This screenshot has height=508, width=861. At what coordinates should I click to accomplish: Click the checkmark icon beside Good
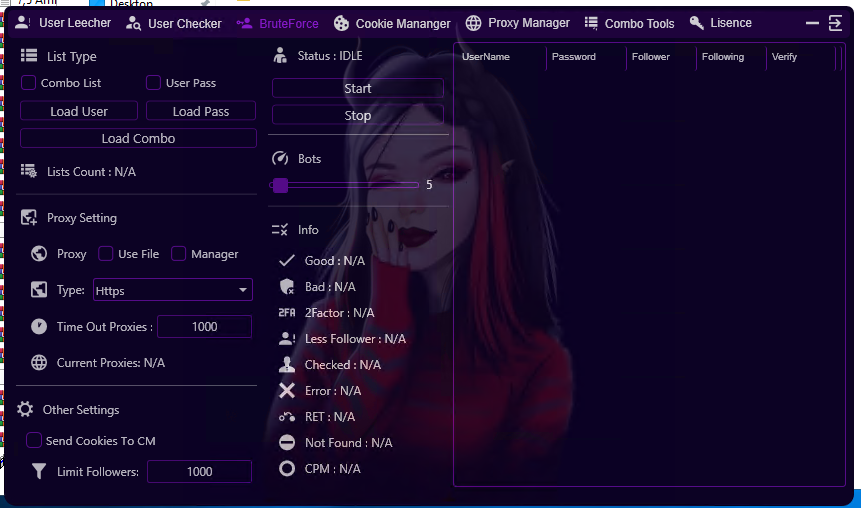[x=287, y=260]
